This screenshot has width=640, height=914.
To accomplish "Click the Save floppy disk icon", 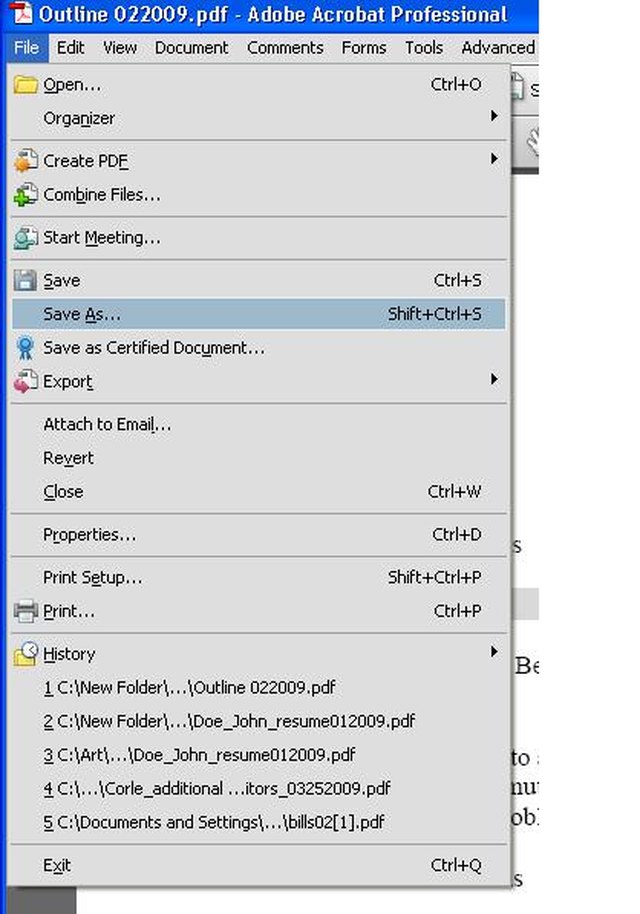I will pos(25,280).
